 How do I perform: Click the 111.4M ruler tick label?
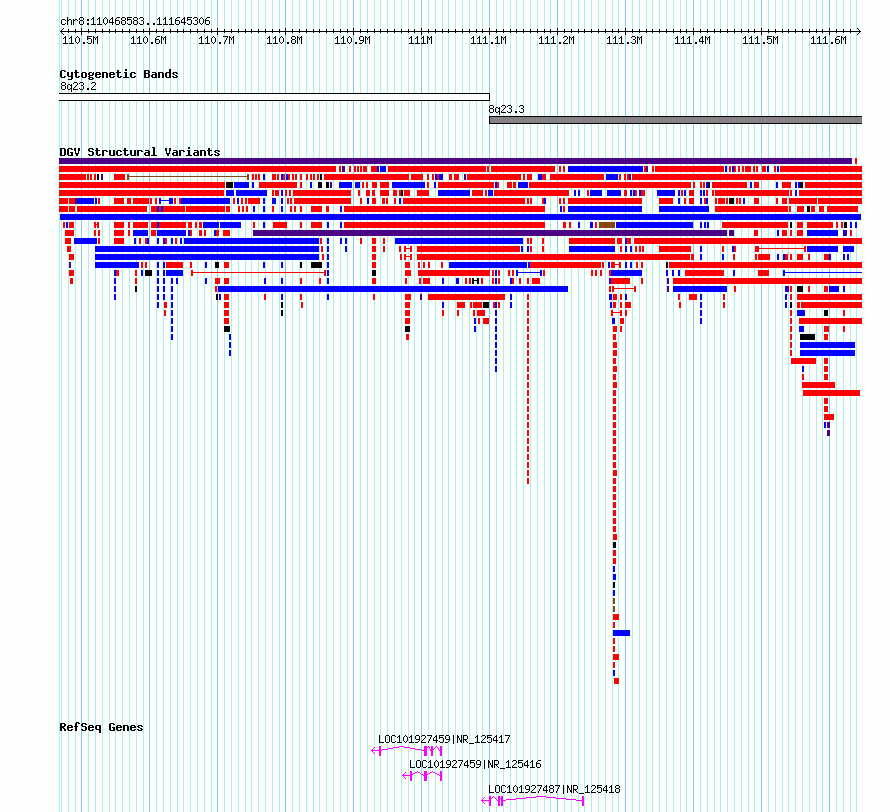[692, 40]
